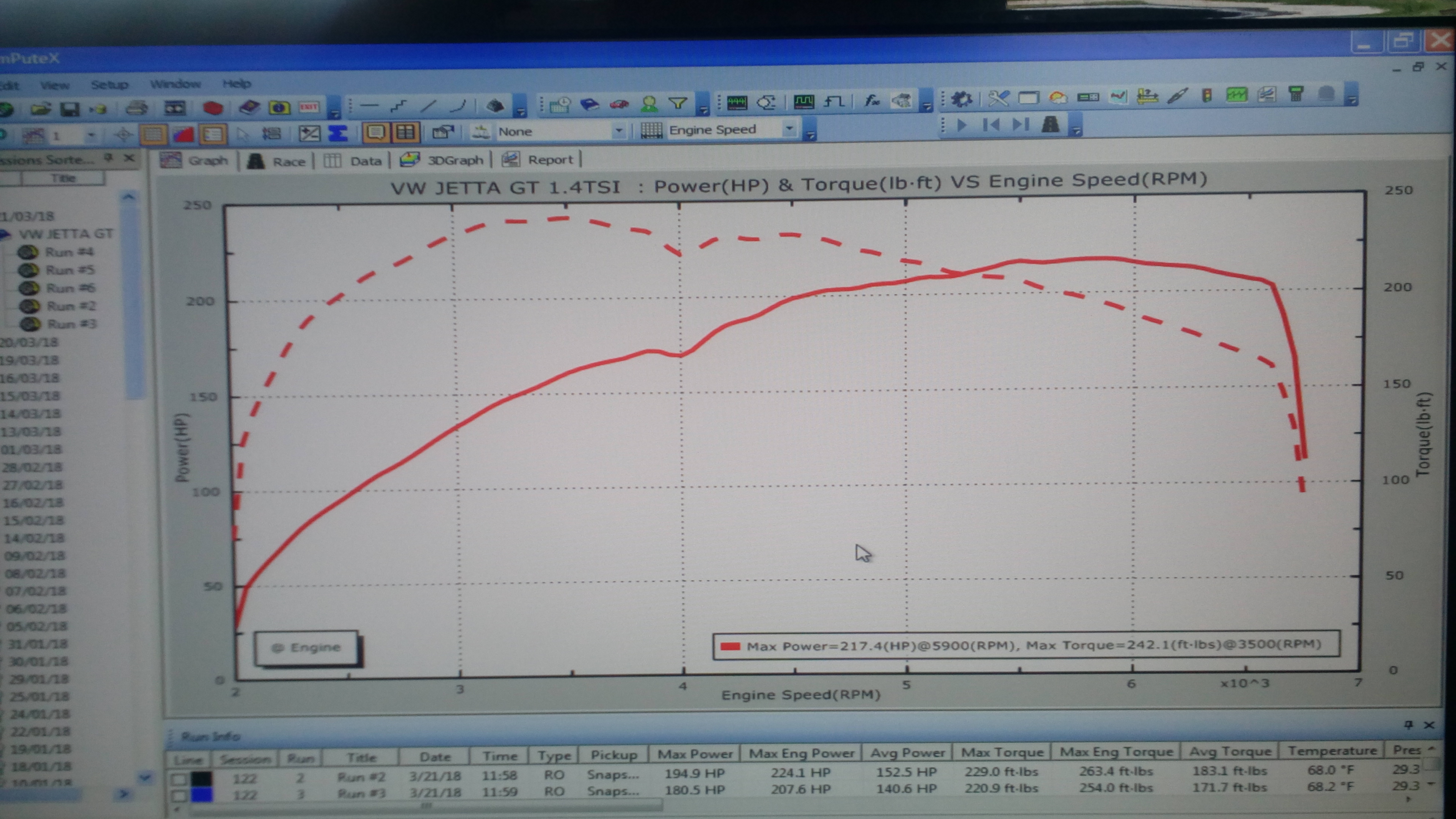Click the calendar with clock icon
Image resolution: width=1456 pixels, height=819 pixels.
tap(560, 105)
